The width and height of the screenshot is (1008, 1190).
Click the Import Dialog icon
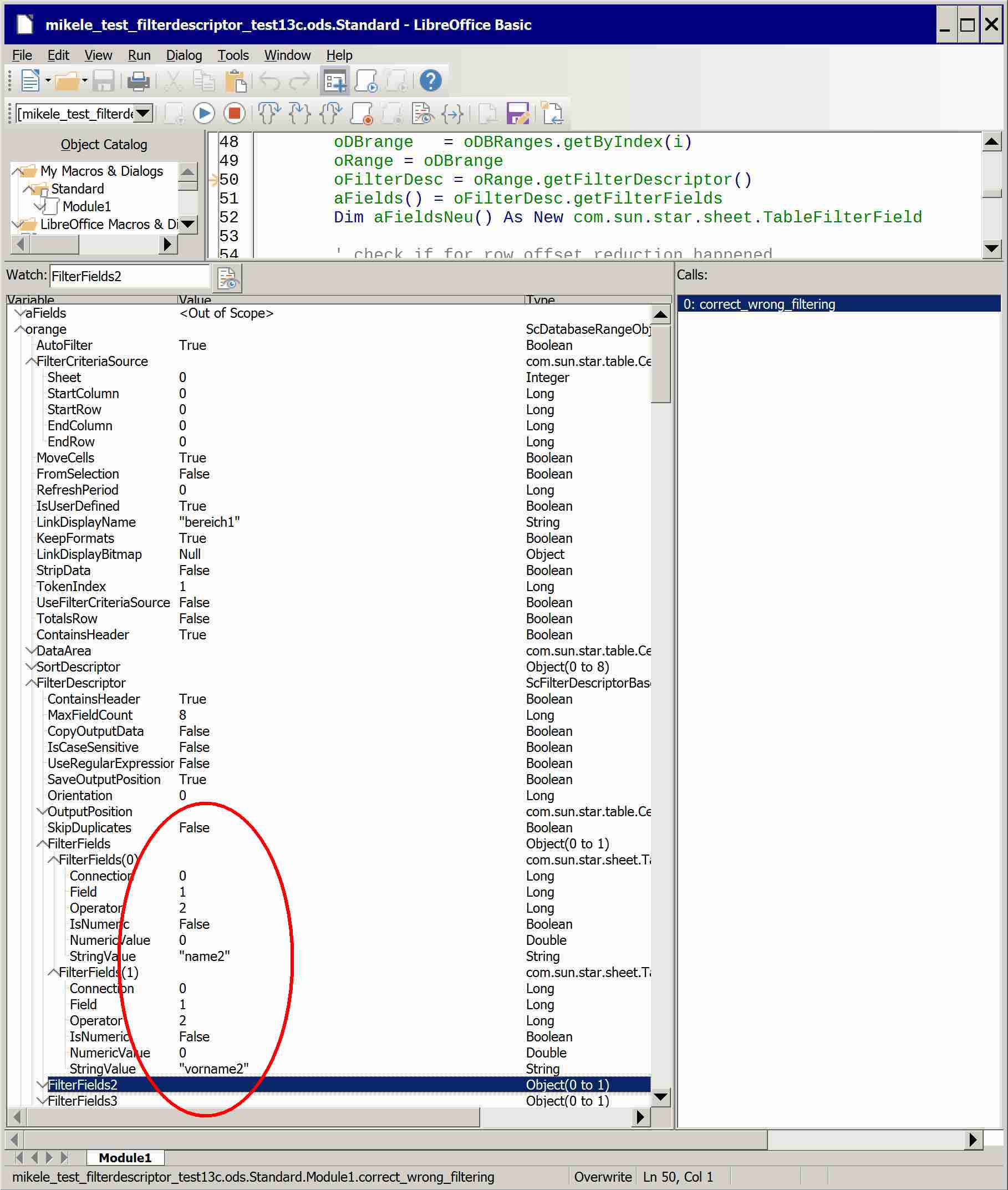coord(552,113)
